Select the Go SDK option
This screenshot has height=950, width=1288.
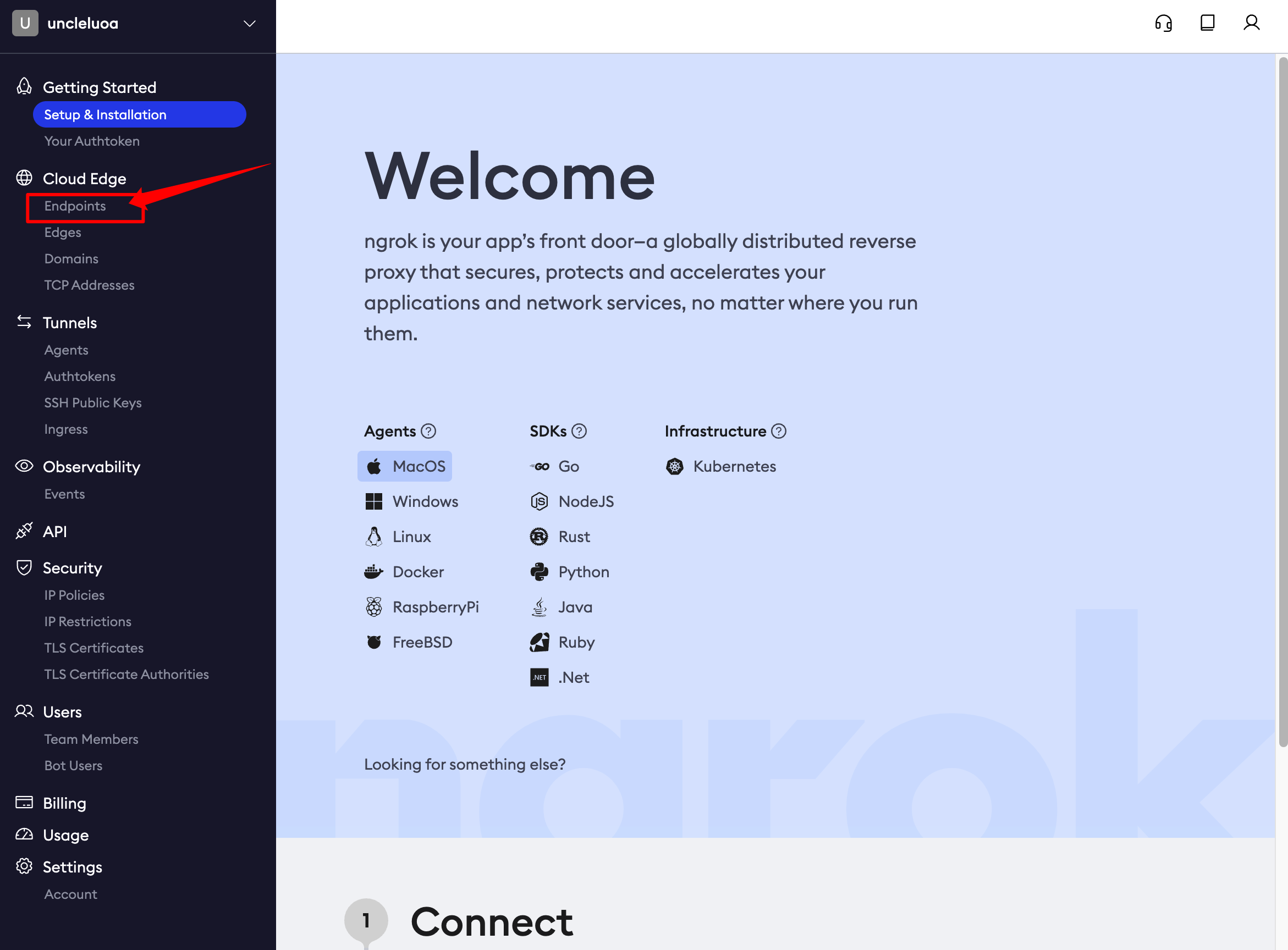[x=554, y=466]
